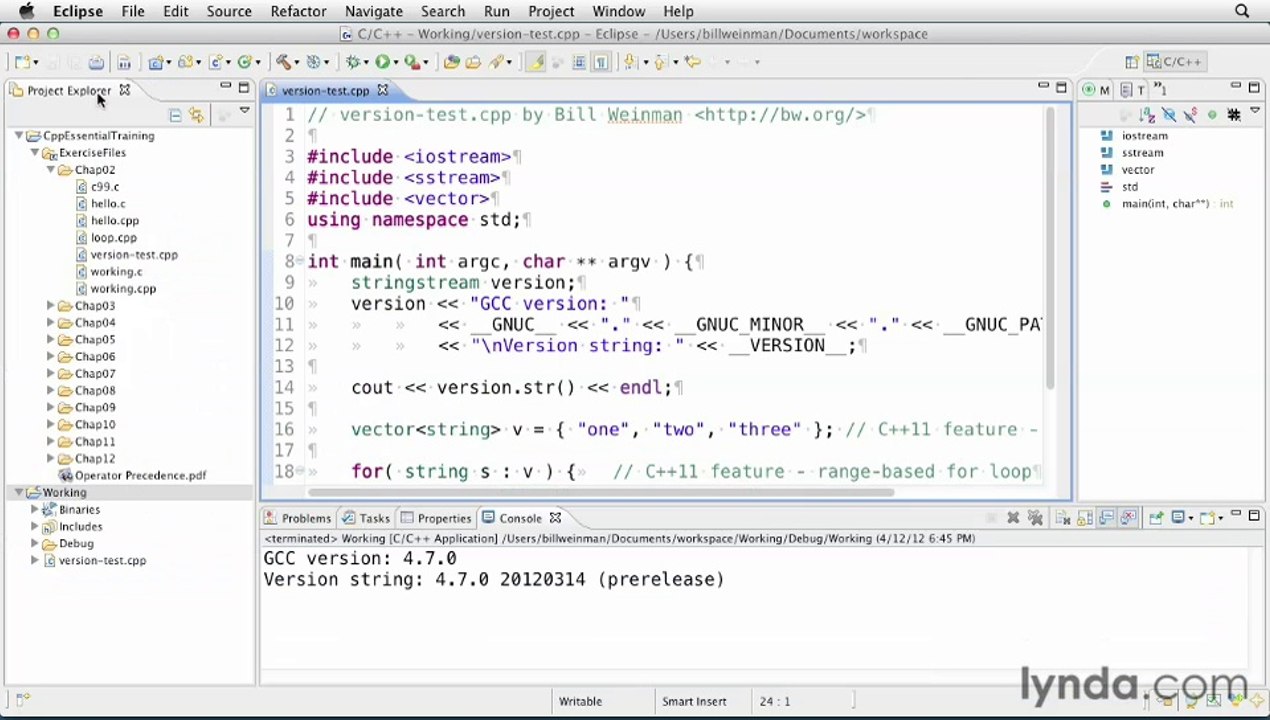1270x720 pixels.
Task: Click the green Run toolbar icon
Action: point(383,62)
